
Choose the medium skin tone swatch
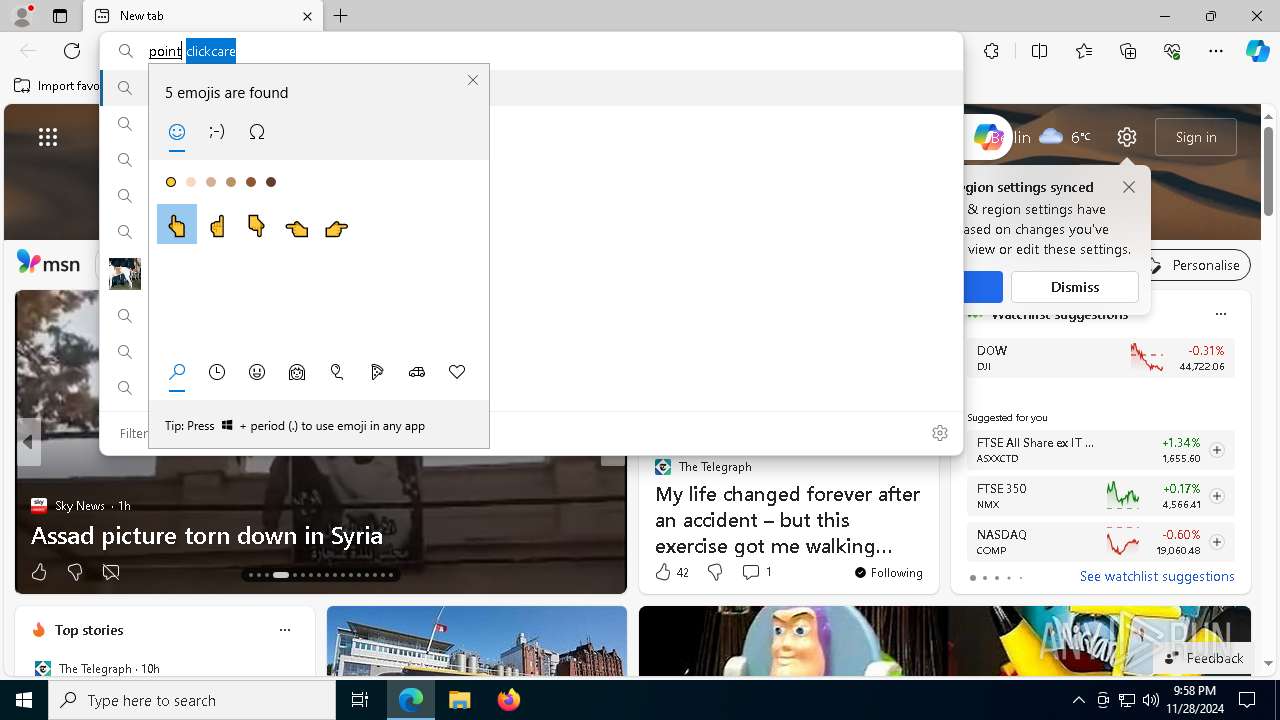click(x=231, y=182)
